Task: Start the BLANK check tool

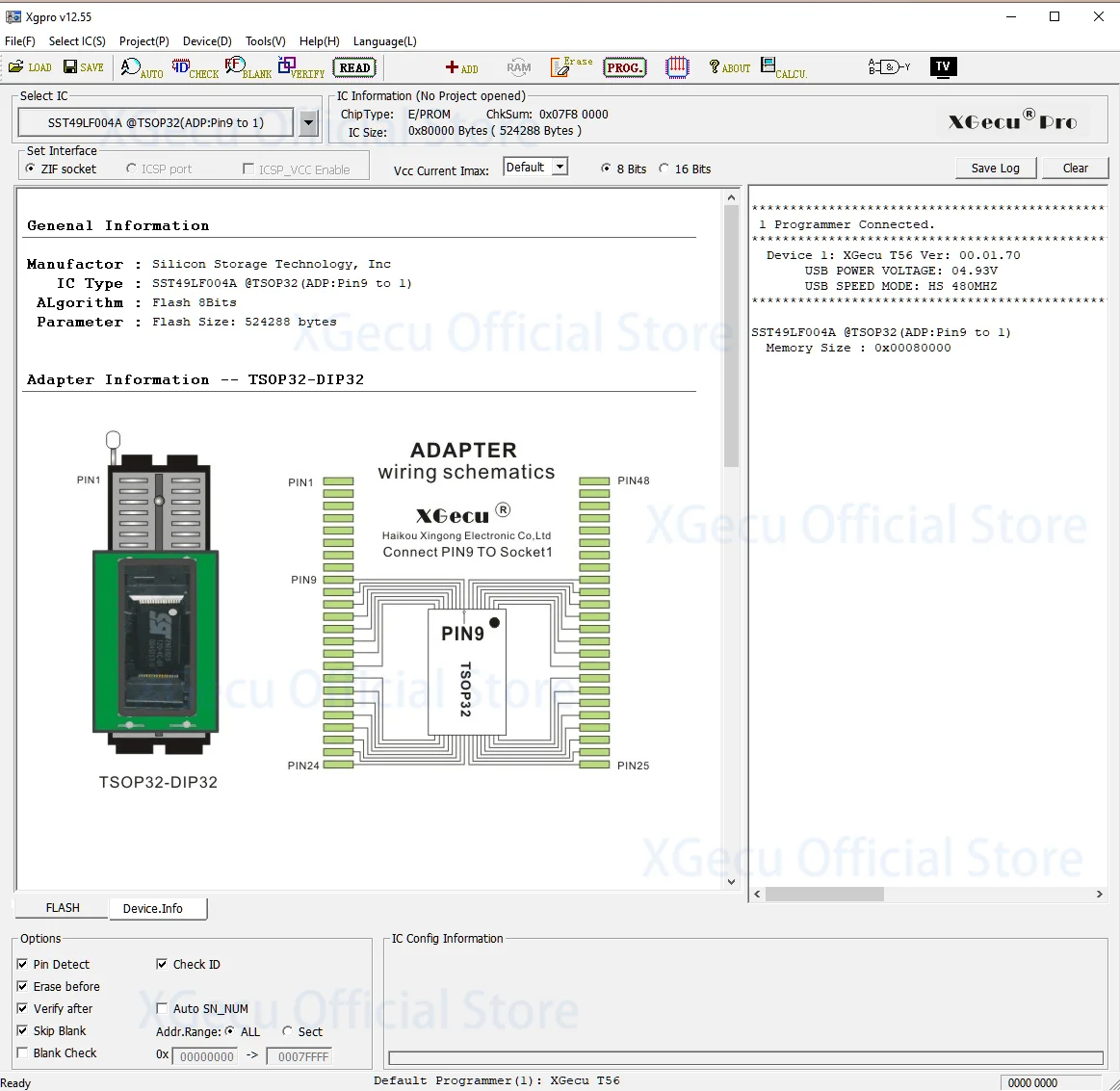Action: click(247, 67)
